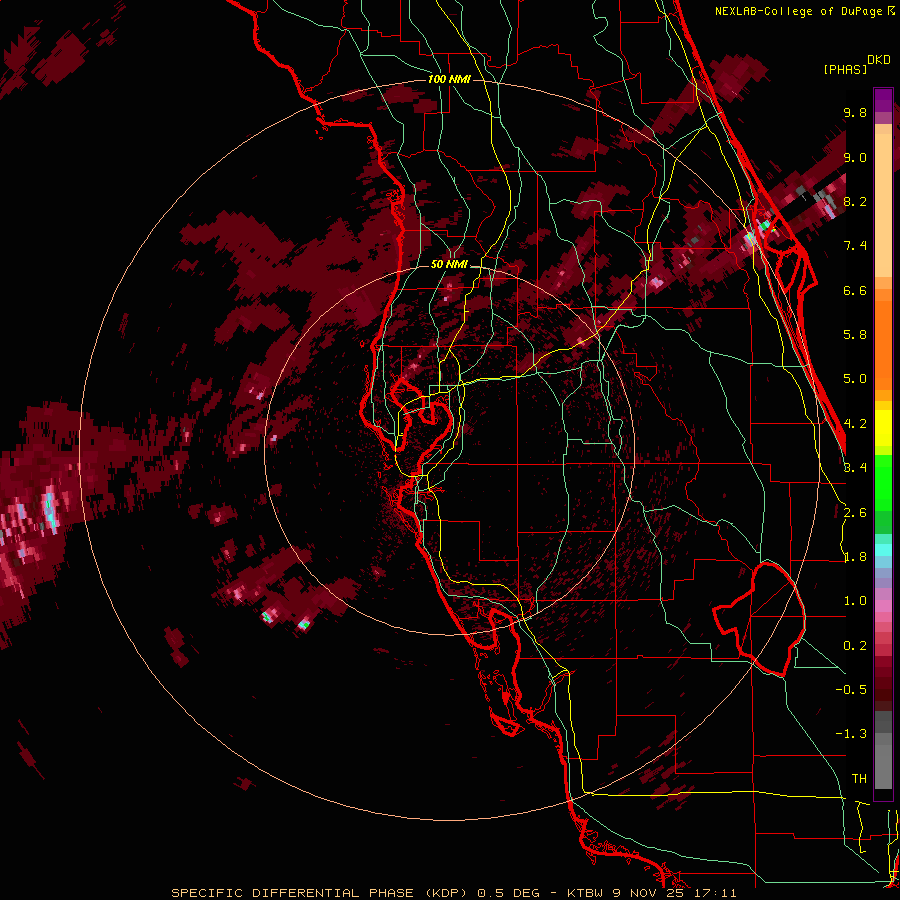The width and height of the screenshot is (900, 900).
Task: Click the 50 NMI range ring label
Action: [x=449, y=265]
